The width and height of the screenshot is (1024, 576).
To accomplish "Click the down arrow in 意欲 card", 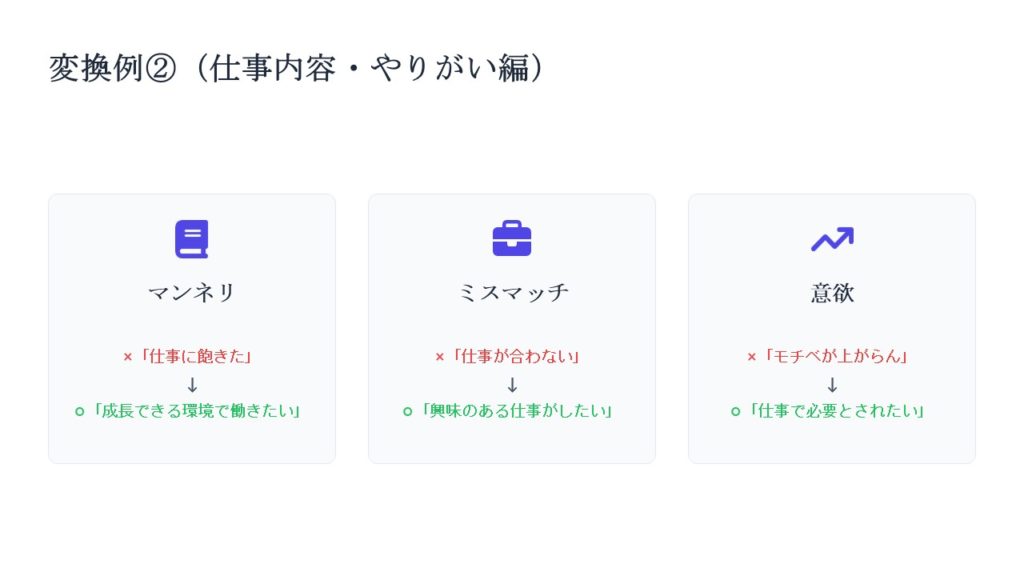I will [832, 384].
